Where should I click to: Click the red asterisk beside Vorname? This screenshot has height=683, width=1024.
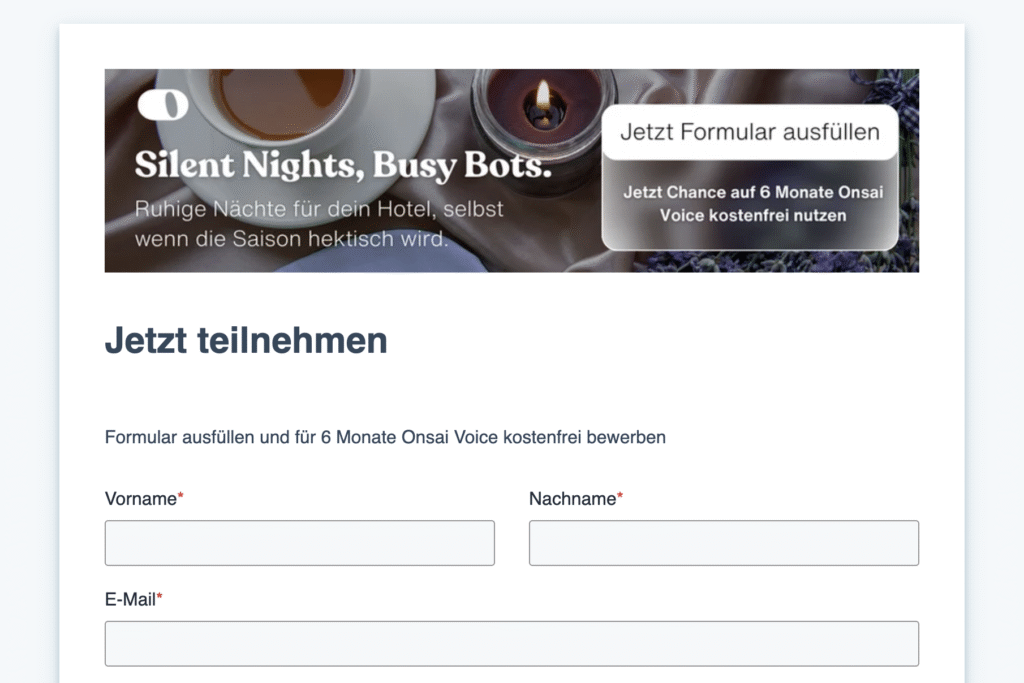(181, 497)
